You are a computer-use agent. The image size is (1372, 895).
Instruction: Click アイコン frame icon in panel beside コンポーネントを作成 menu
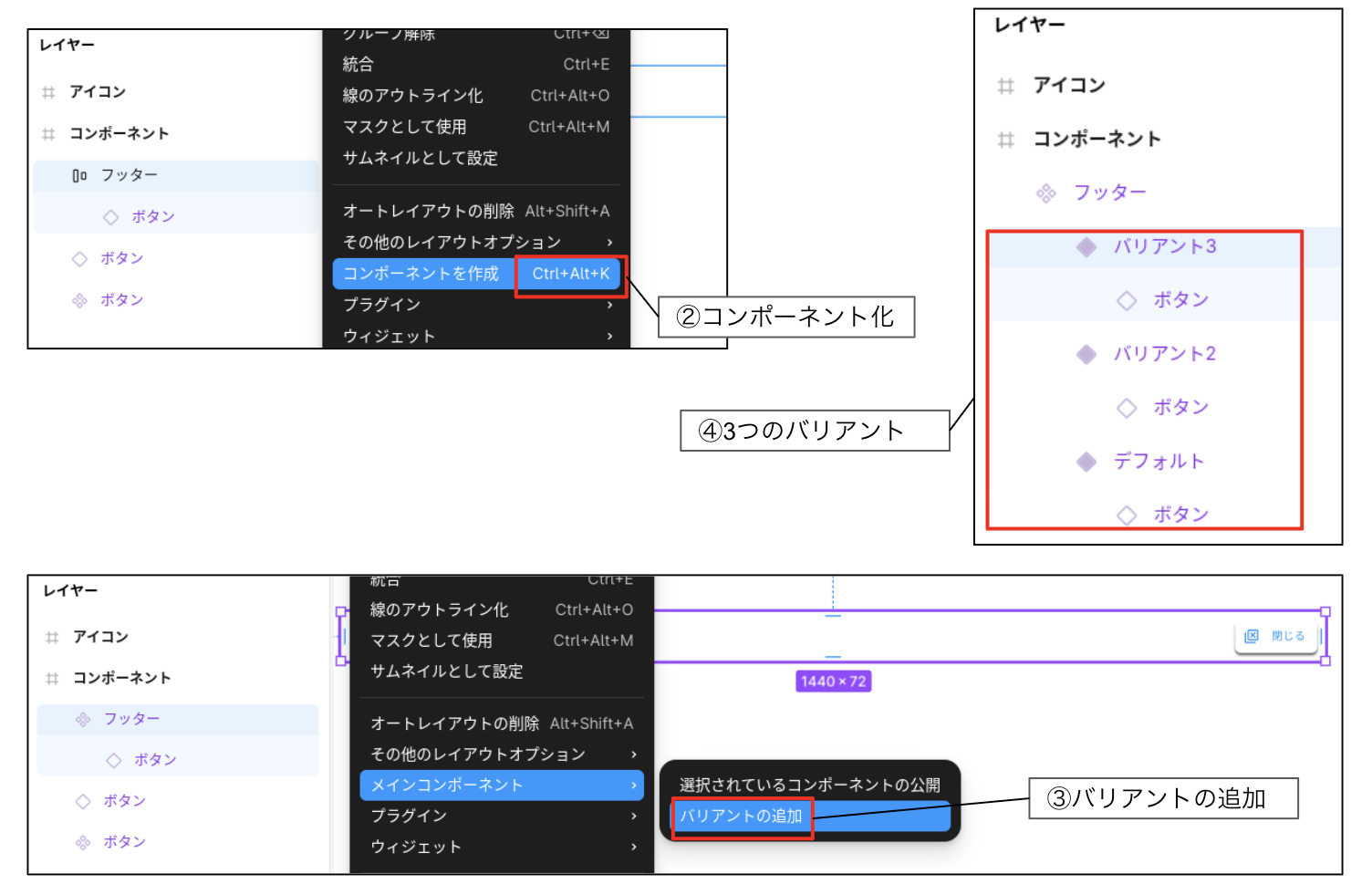[x=48, y=92]
